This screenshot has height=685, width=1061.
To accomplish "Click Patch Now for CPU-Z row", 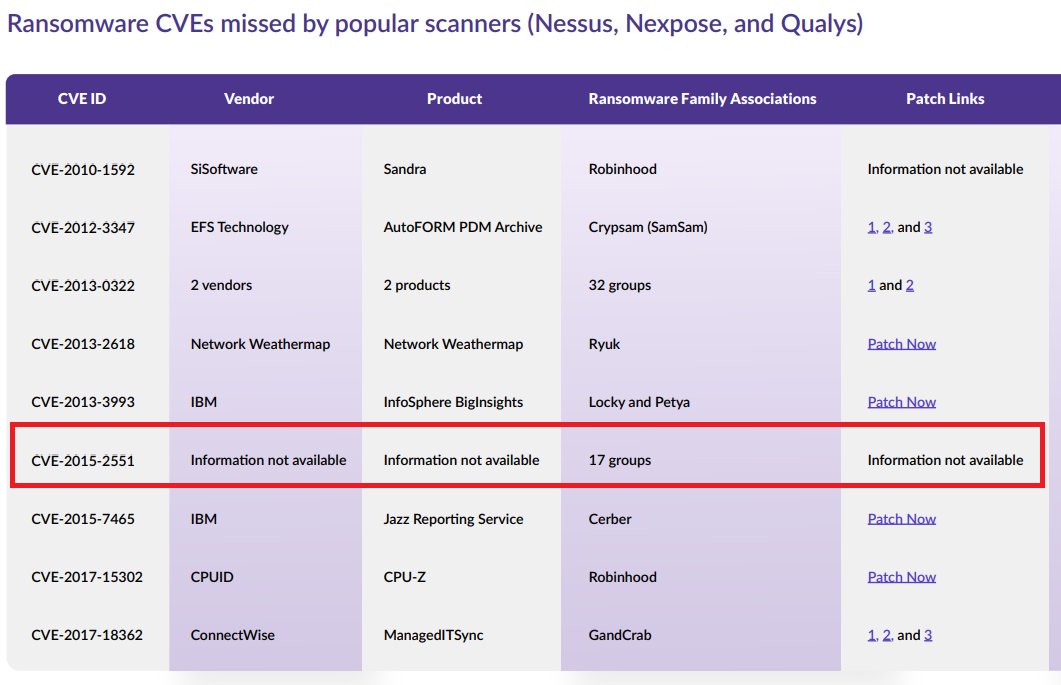I will pos(901,577).
